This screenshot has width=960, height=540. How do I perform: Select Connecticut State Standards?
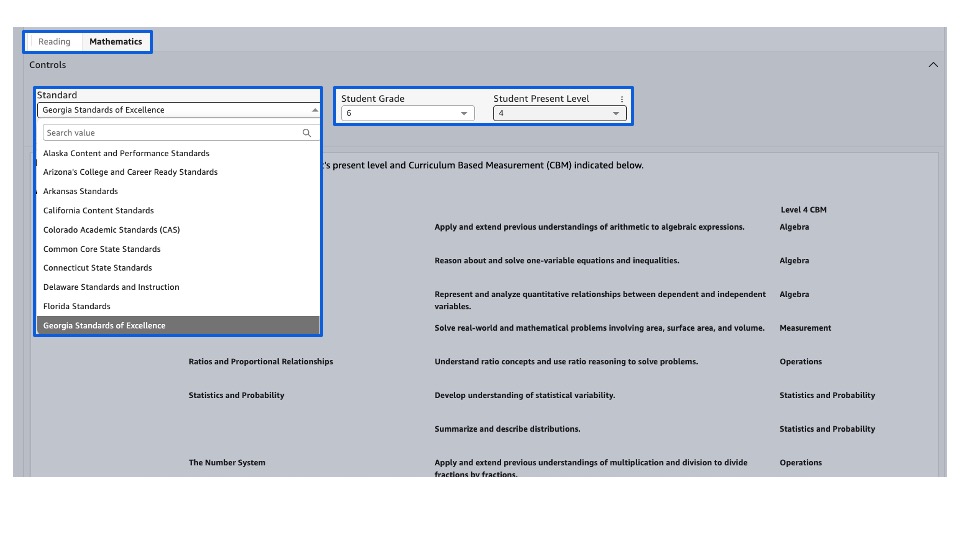pos(97,268)
